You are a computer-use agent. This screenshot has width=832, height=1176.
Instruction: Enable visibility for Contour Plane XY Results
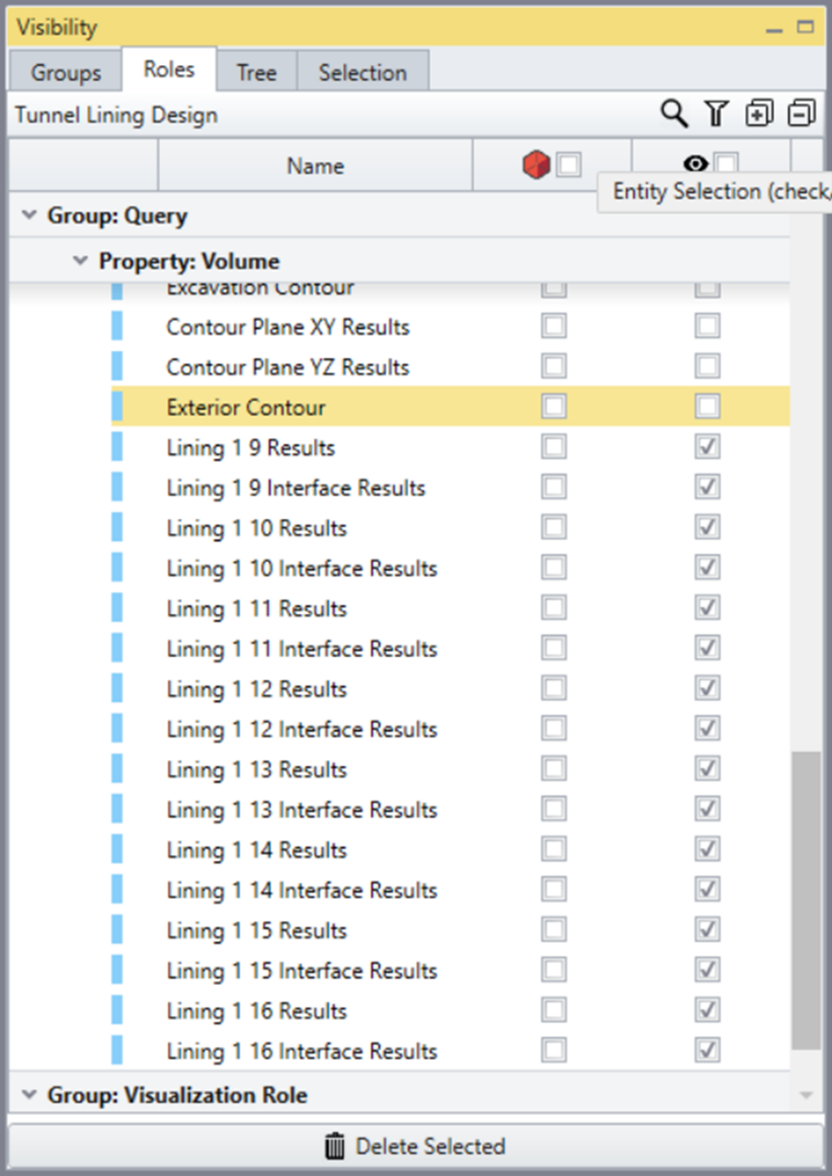click(x=707, y=326)
